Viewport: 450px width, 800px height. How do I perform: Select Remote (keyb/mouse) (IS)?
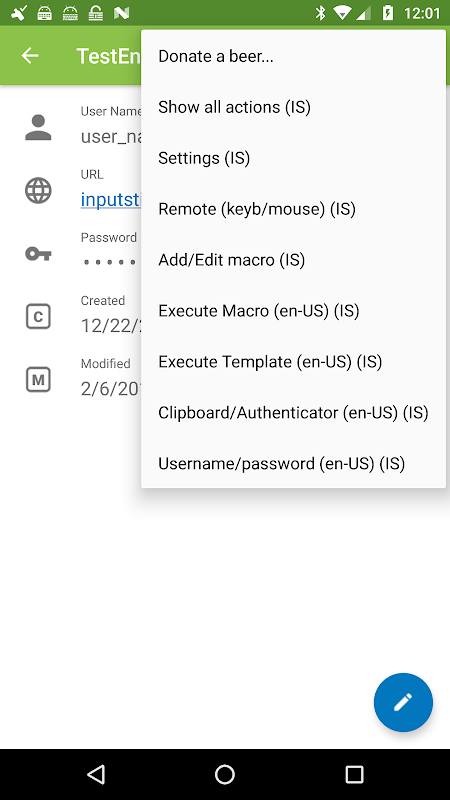coord(293,209)
